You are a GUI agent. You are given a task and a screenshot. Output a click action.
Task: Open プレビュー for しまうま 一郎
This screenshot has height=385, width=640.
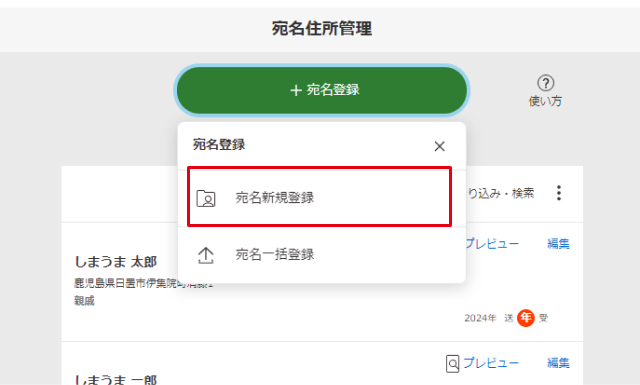pyautogui.click(x=491, y=363)
